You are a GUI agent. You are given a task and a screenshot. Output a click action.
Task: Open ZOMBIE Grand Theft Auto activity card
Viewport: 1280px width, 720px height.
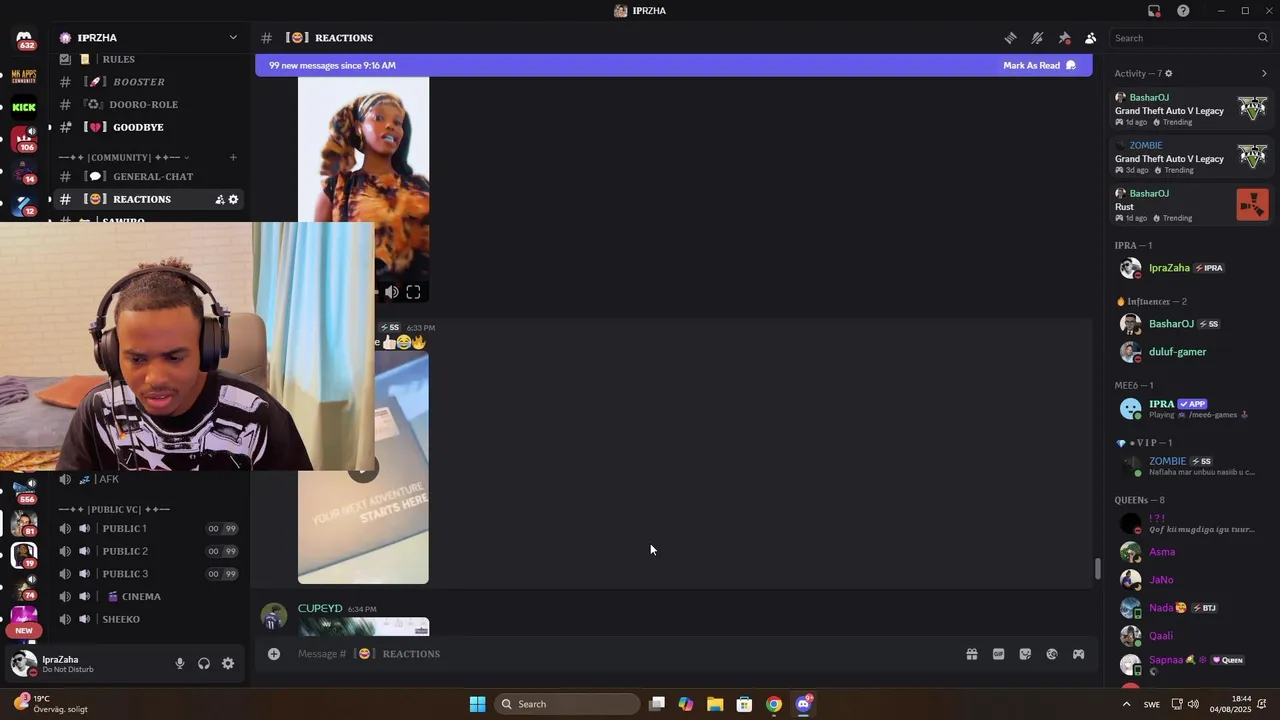pos(1192,158)
